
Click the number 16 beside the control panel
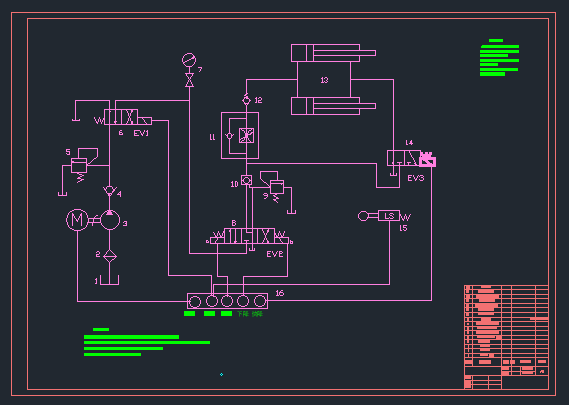280,293
